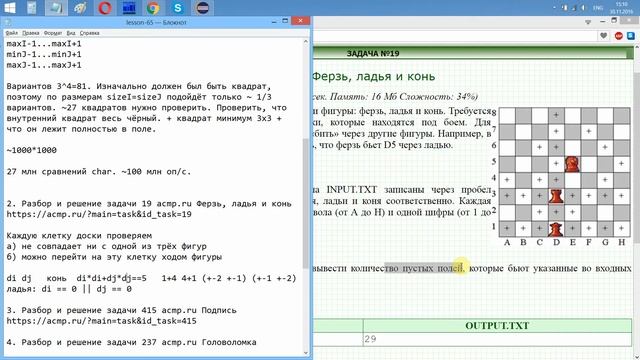The image size is (640, 360).
Task: Click the Notepad window system icon
Action: (7, 22)
